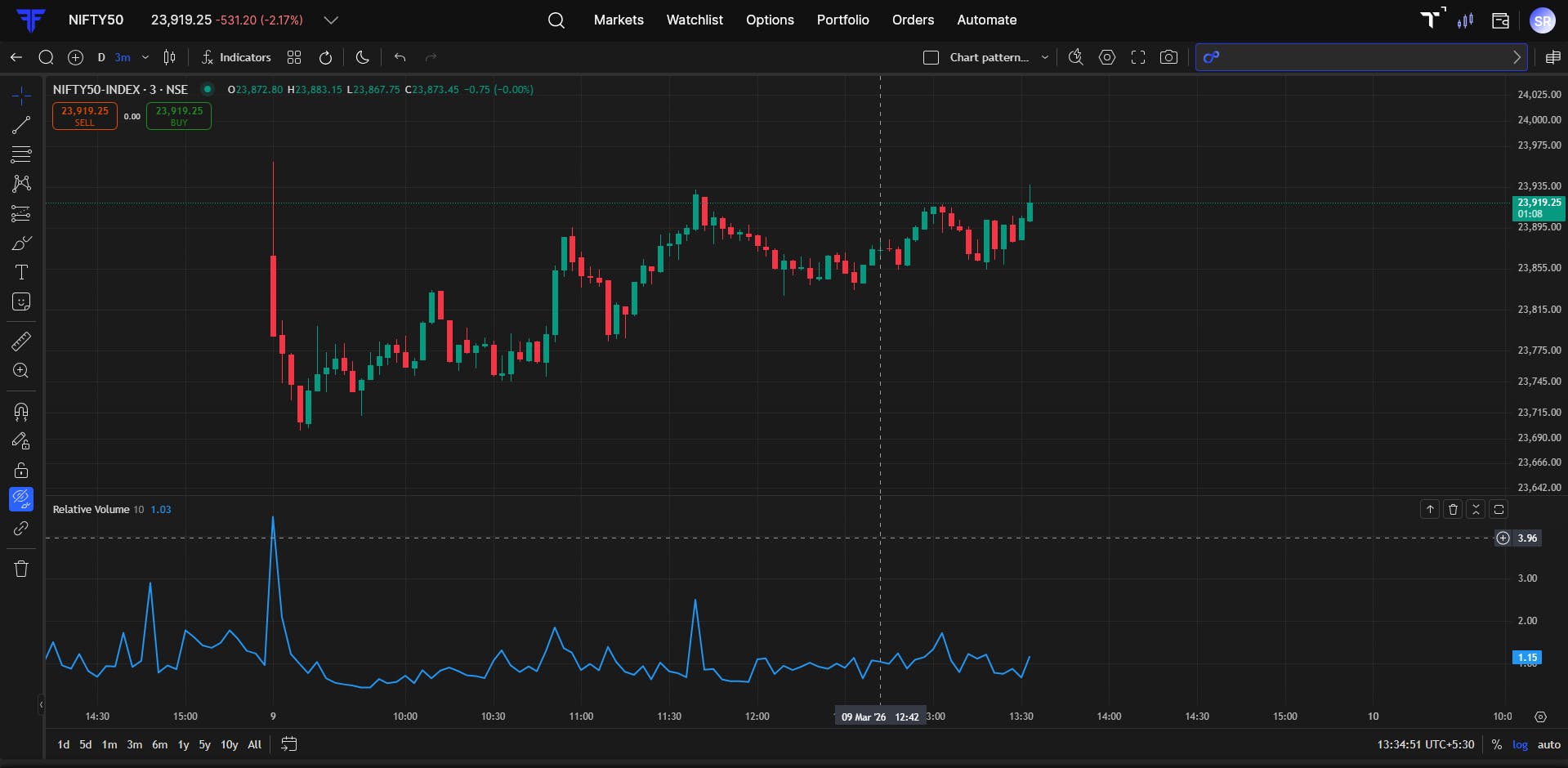Toggle hide all drawings tool
Screen dimensions: 1568x768
[21, 498]
